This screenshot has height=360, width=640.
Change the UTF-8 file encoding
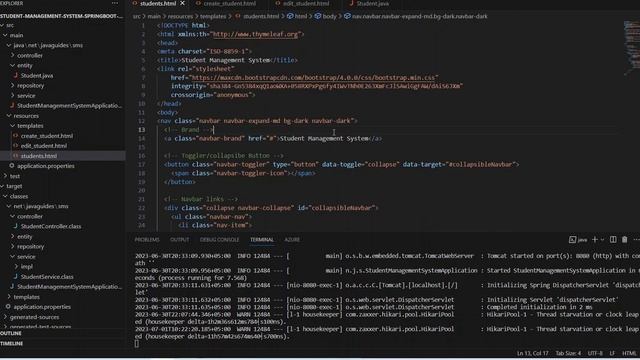595,353
